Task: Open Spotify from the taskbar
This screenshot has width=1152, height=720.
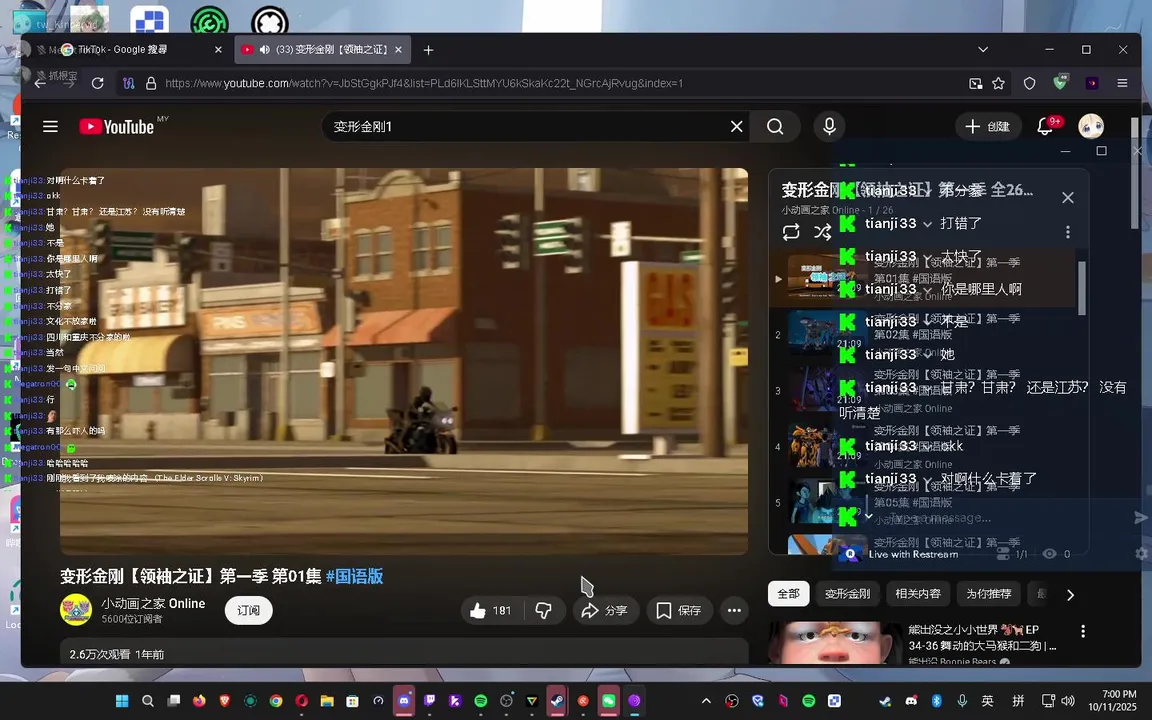Action: (x=480, y=701)
